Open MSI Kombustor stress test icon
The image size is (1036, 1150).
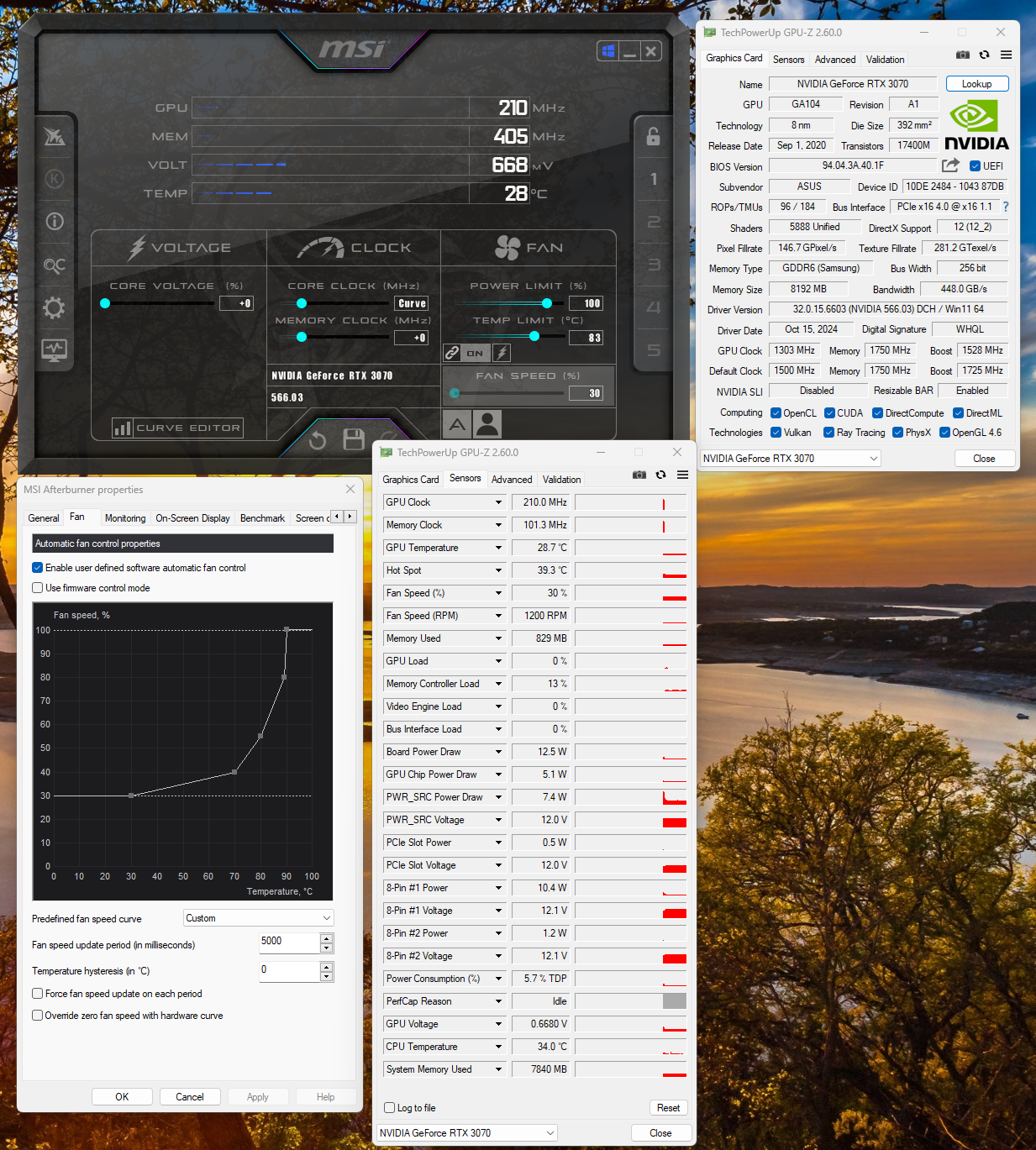(55, 179)
